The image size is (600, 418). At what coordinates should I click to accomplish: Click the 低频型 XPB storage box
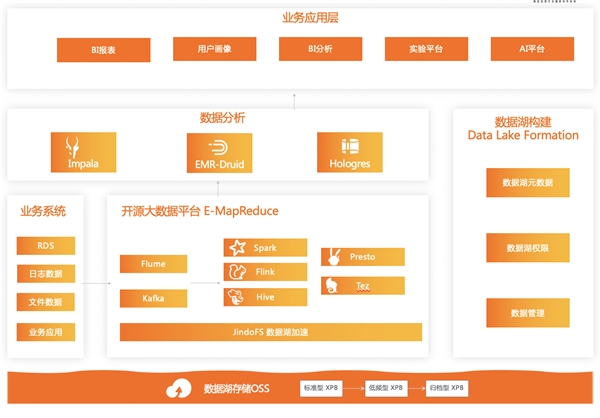coord(386,388)
